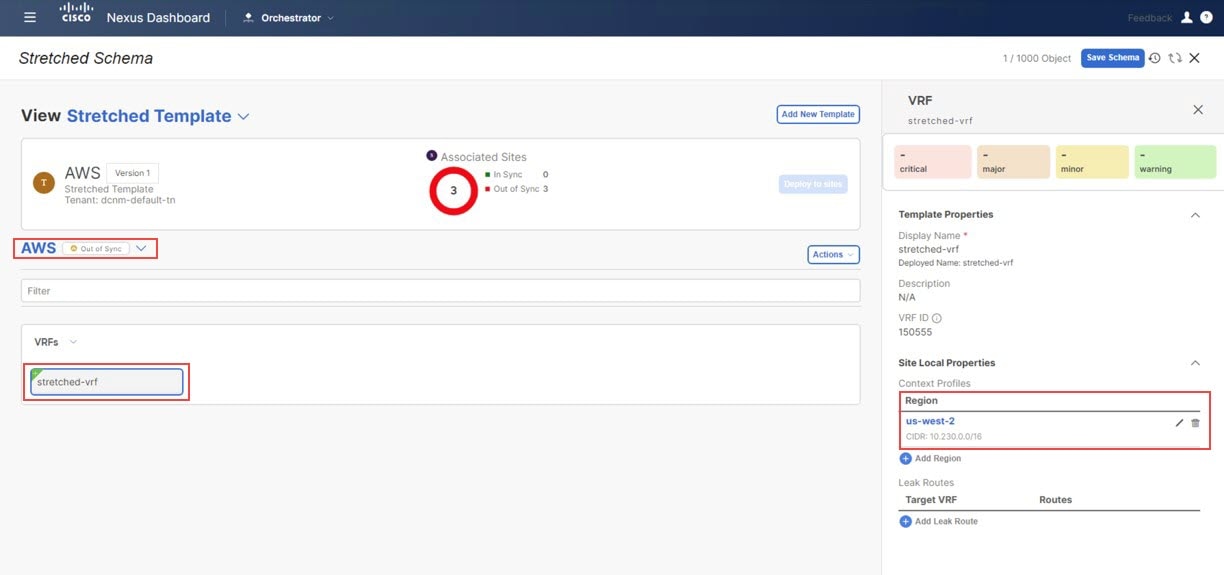Screen dimensions: 1224x575
Task: Click the template T avatar icon
Action: [x=44, y=182]
